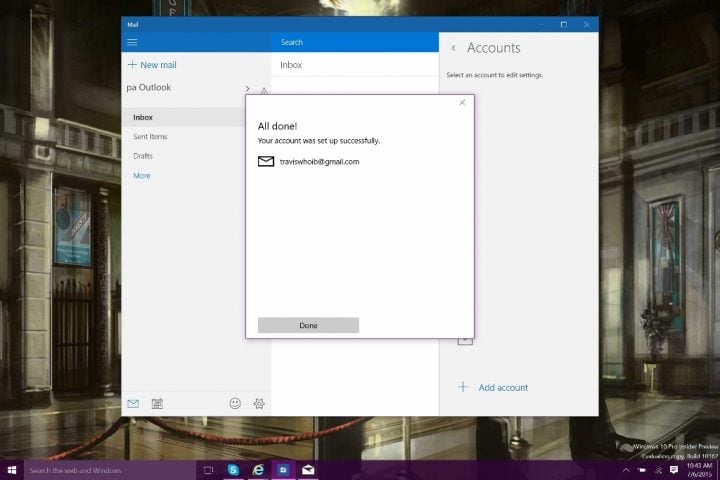The width and height of the screenshot is (720, 480).
Task: Switch to Mail using bottom envelope icon
Action: (133, 404)
